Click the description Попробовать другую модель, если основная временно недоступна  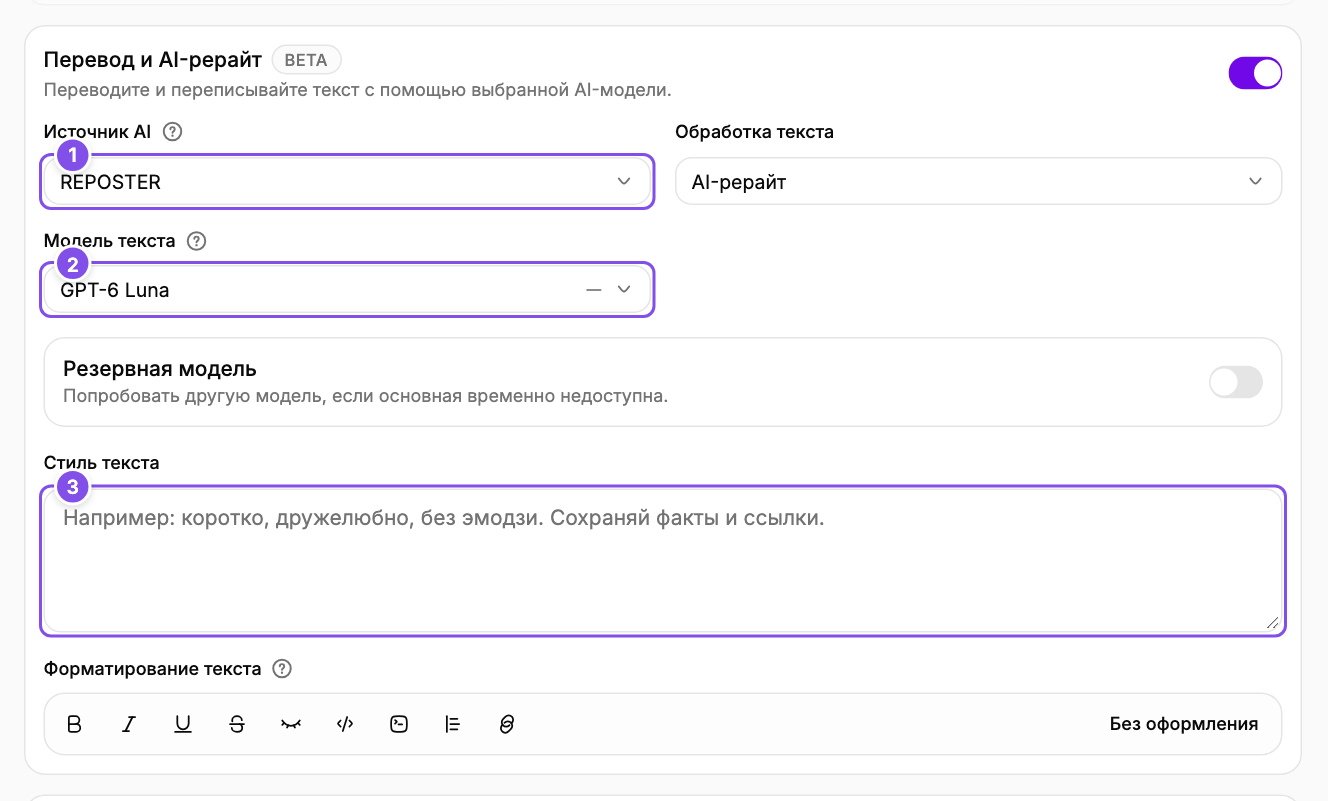365,396
